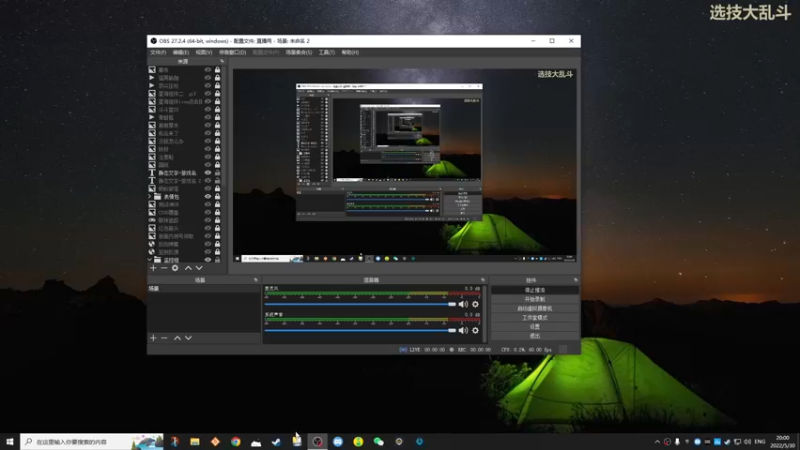800x450 pixels.
Task: Toggle visibility of 监控组 group
Action: [x=208, y=260]
